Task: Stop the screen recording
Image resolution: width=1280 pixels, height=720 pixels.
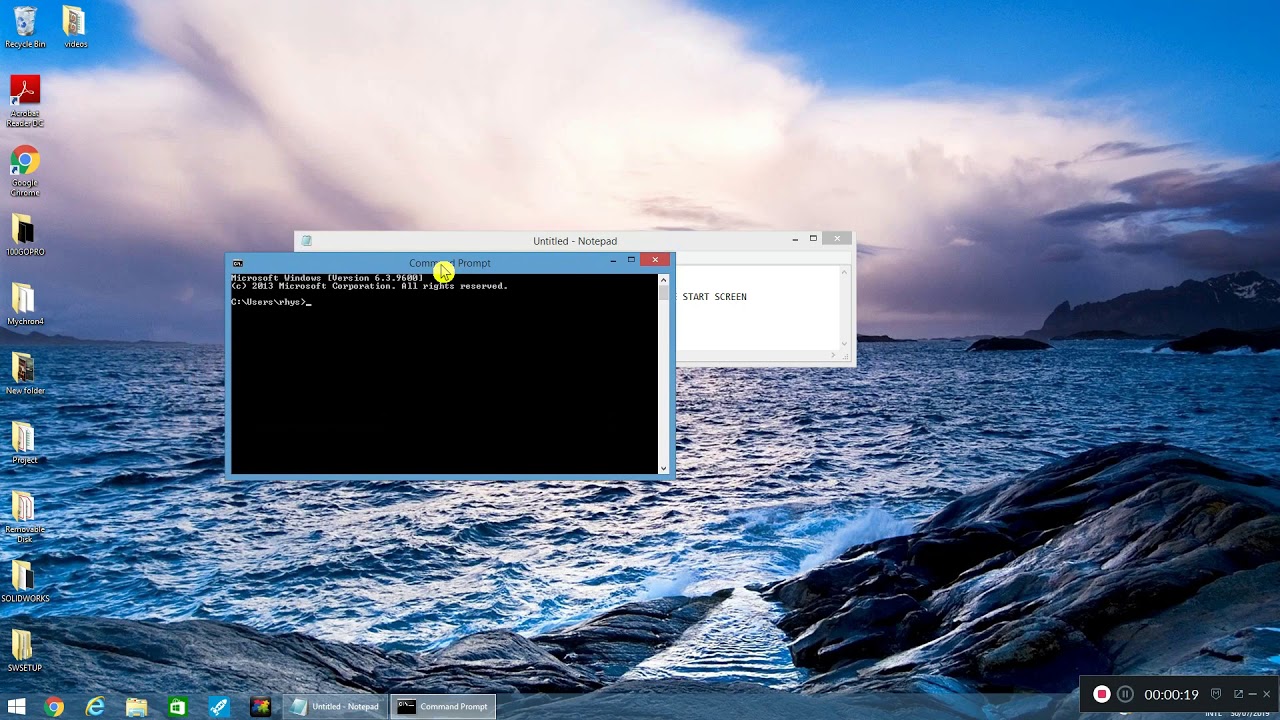Action: point(1101,694)
